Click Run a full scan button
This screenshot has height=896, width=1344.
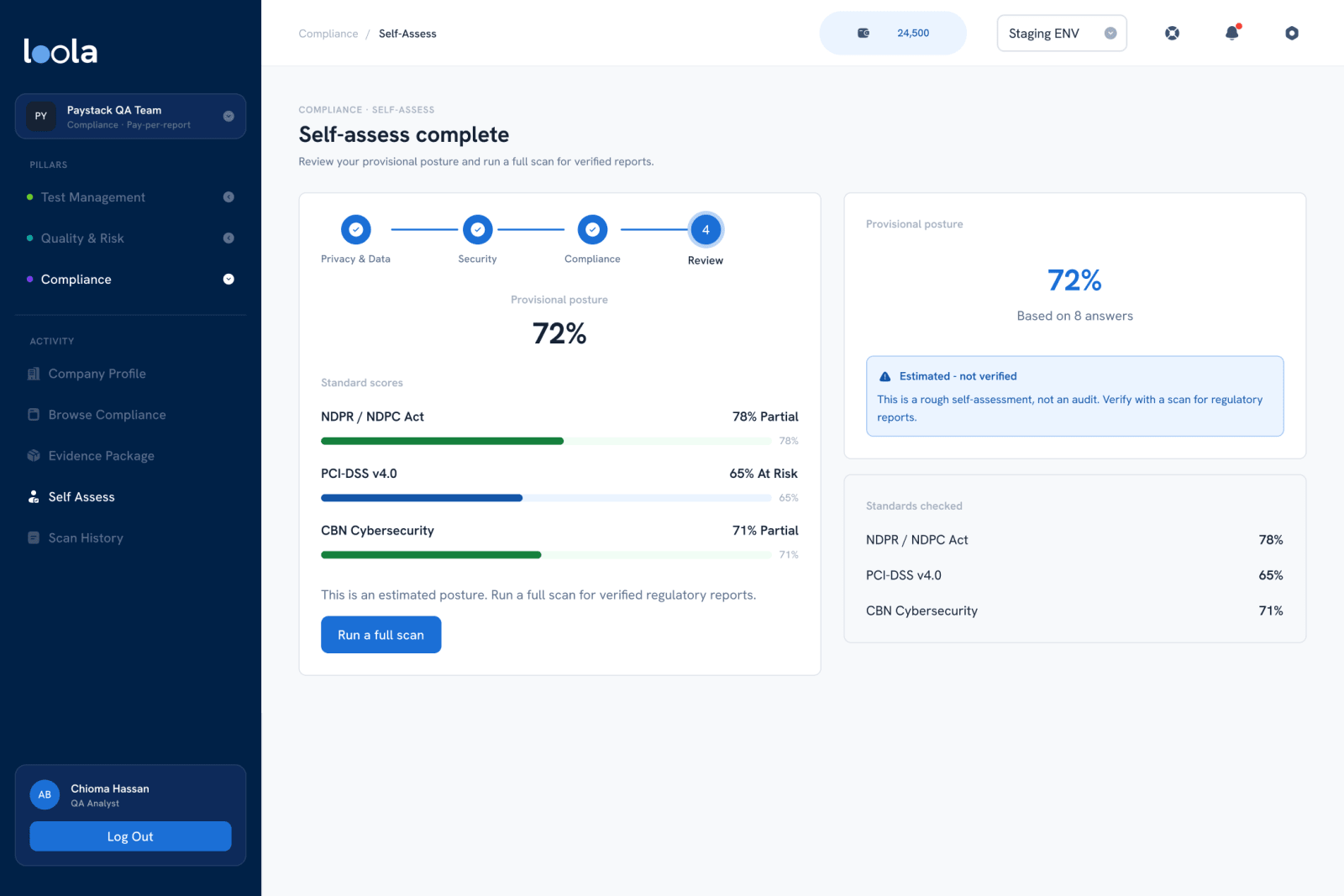381,635
